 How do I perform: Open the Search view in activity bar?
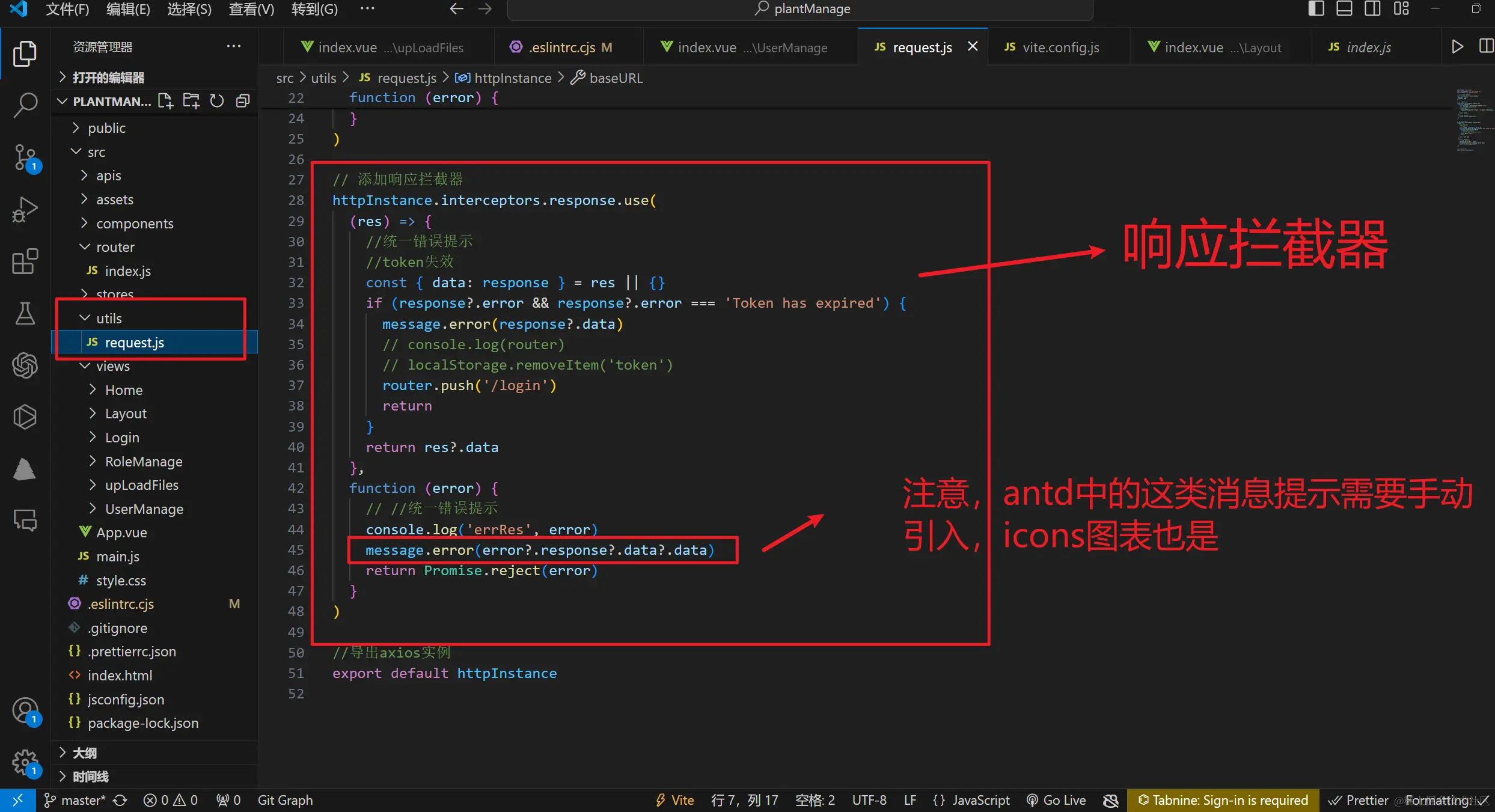25,105
